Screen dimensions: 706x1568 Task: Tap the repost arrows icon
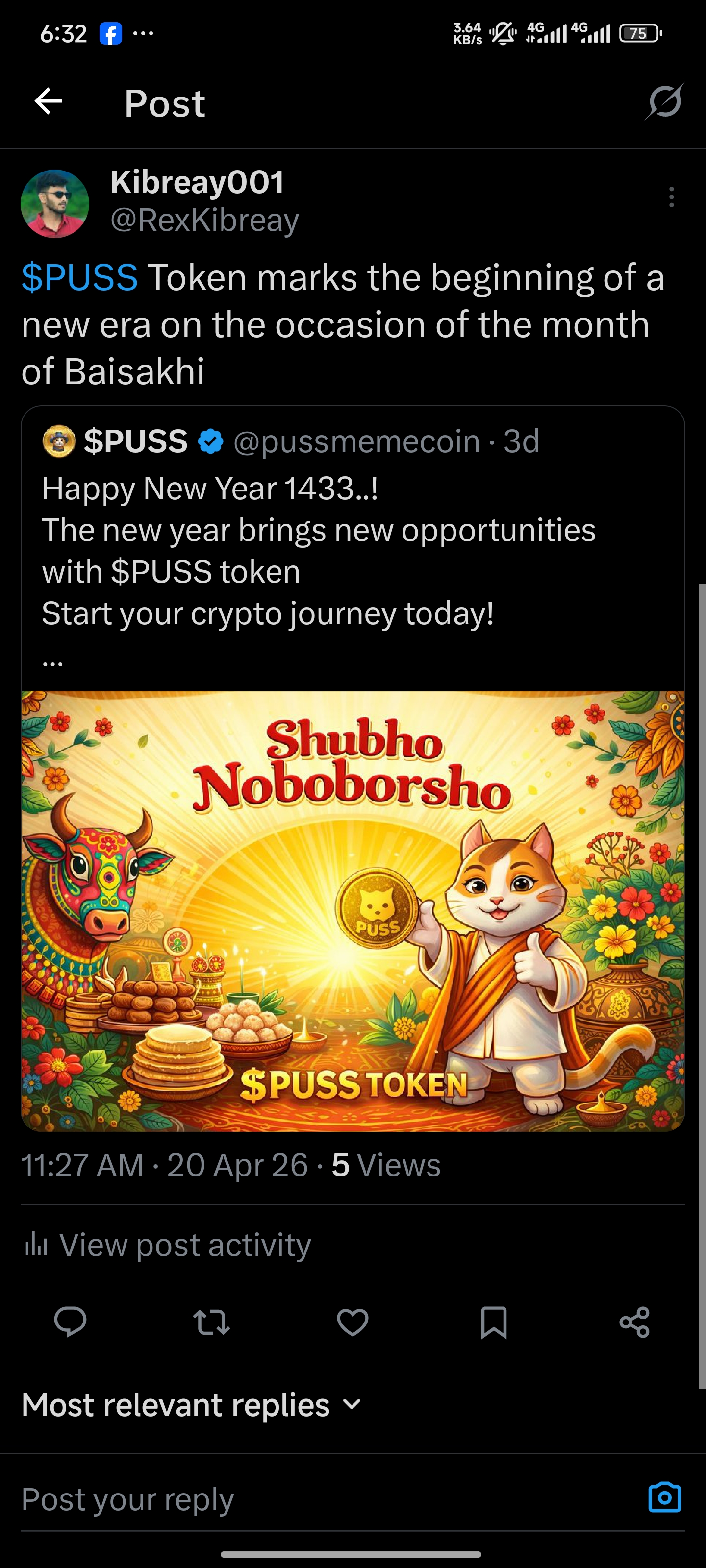211,1322
